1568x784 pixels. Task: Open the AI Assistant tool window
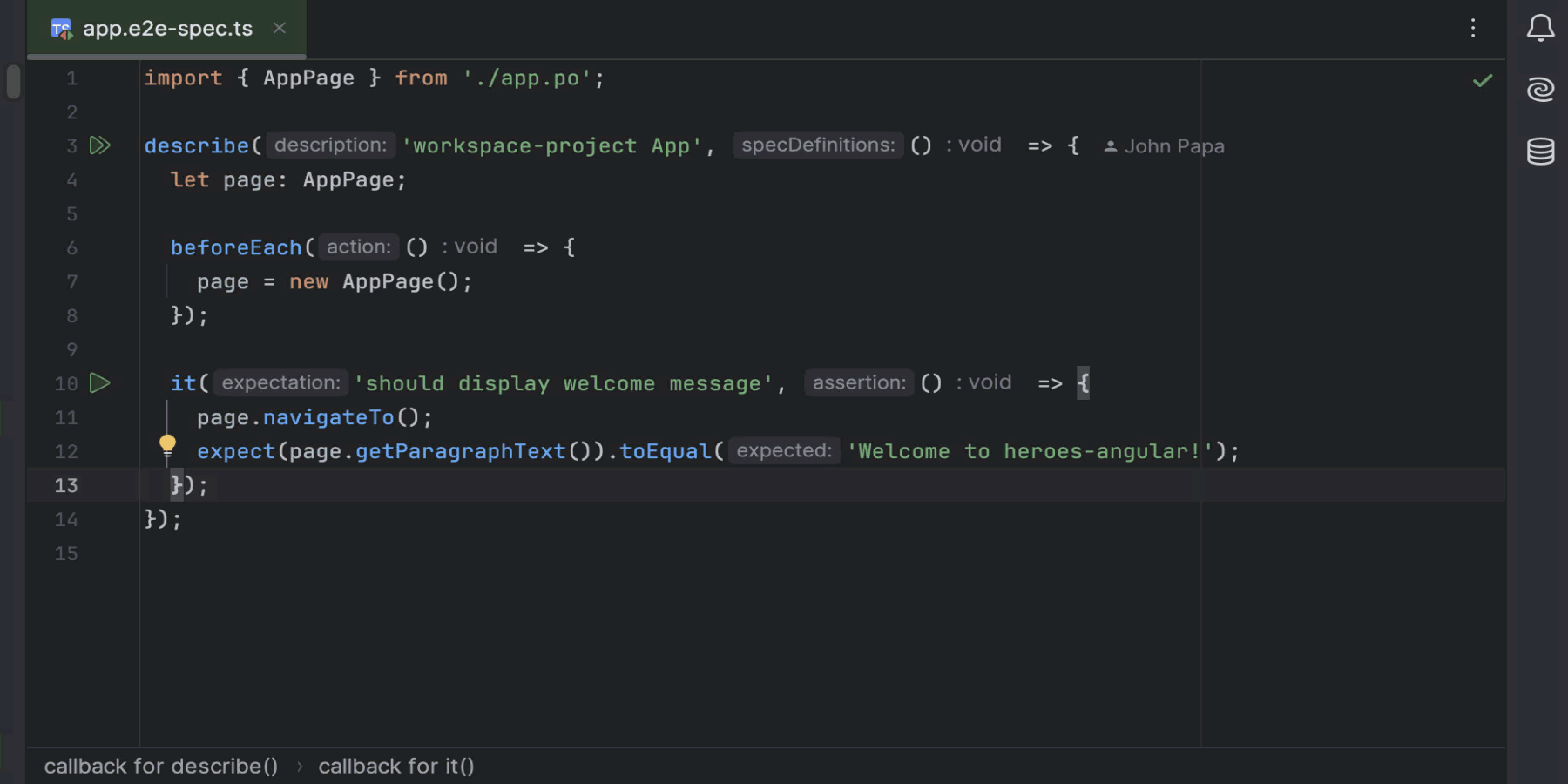pos(1540,89)
